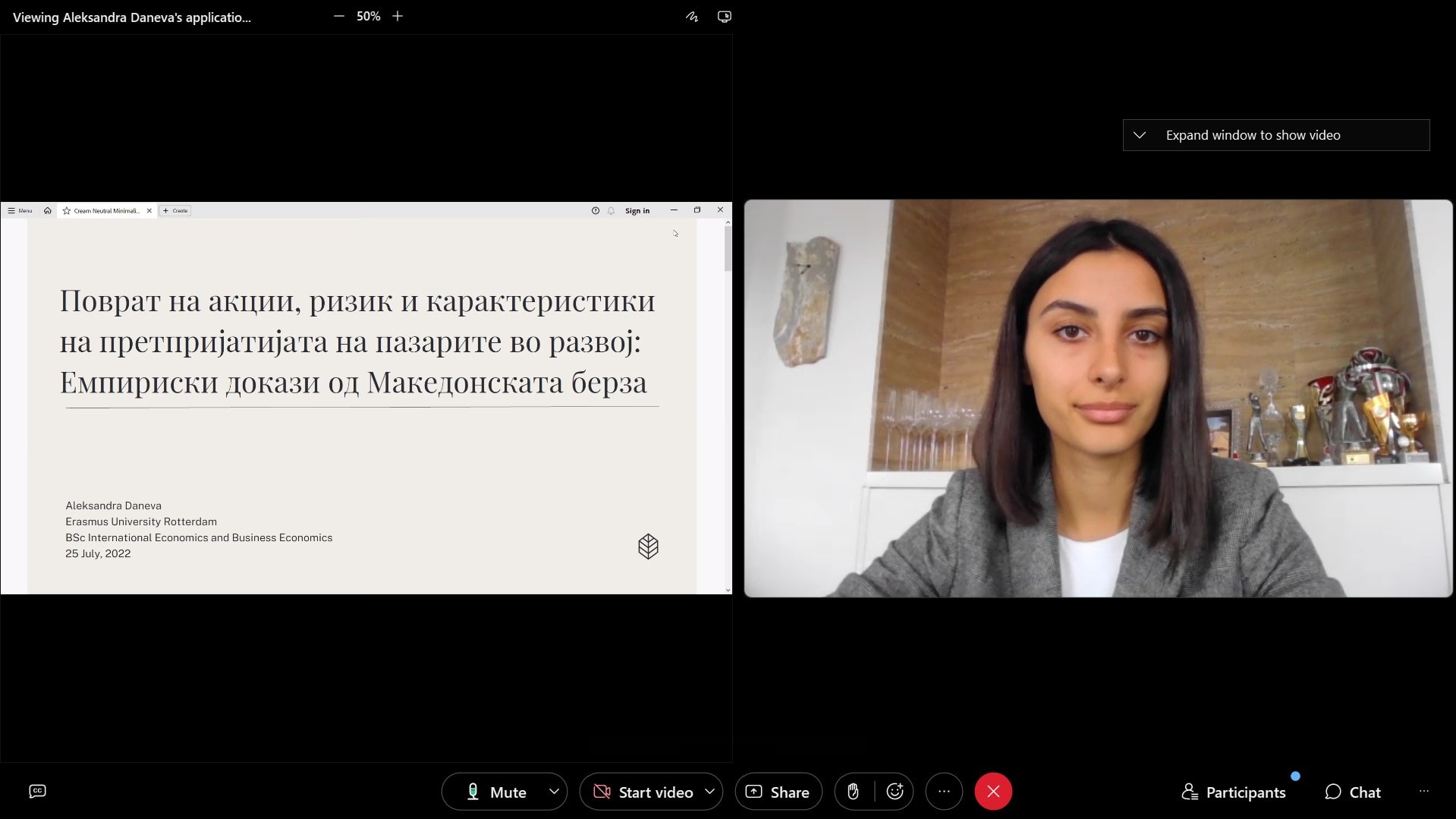Leave the meeting with the red X button
1456x819 pixels.
(x=992, y=792)
